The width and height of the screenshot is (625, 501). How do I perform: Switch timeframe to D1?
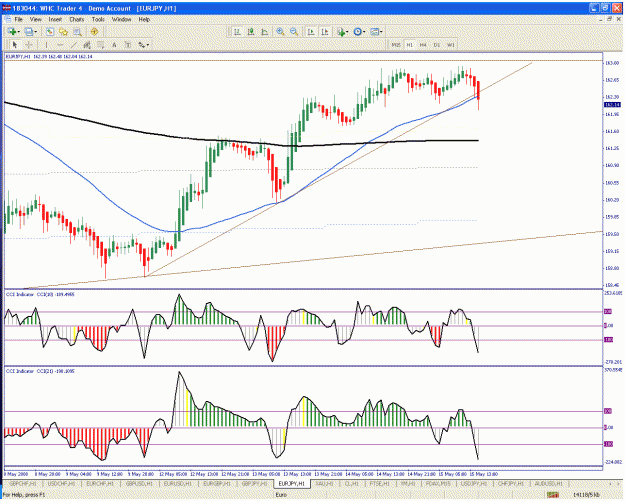point(437,45)
